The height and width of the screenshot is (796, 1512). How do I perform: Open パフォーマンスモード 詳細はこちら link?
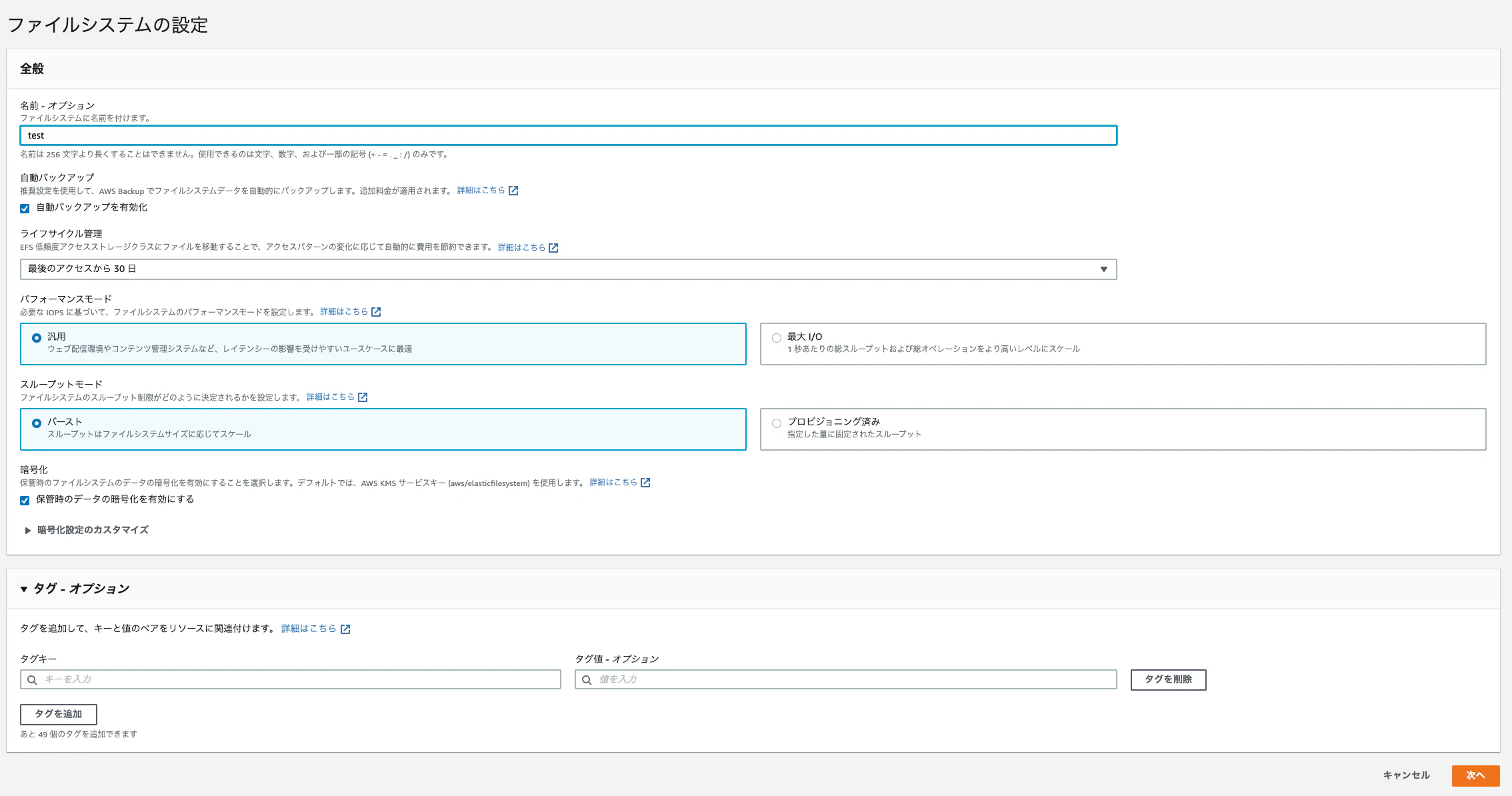344,311
